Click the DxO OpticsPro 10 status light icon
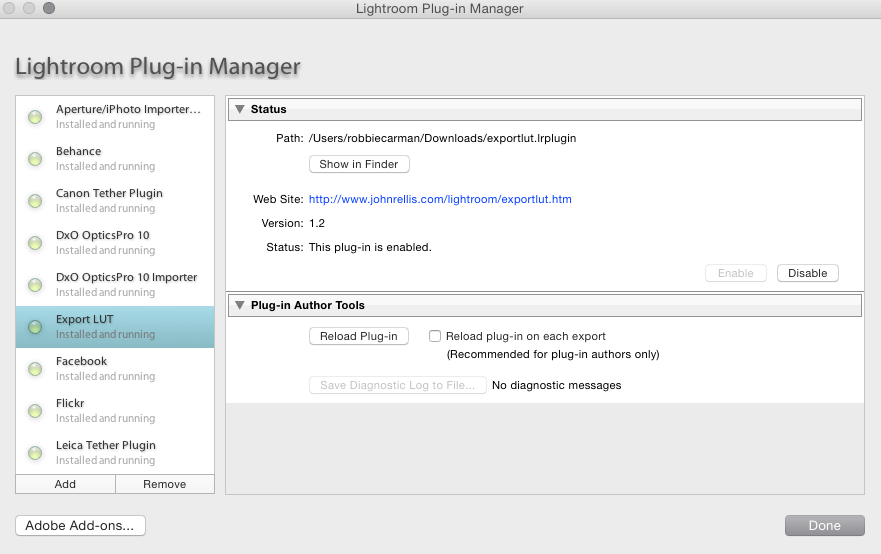The height and width of the screenshot is (554, 881). [x=35, y=243]
